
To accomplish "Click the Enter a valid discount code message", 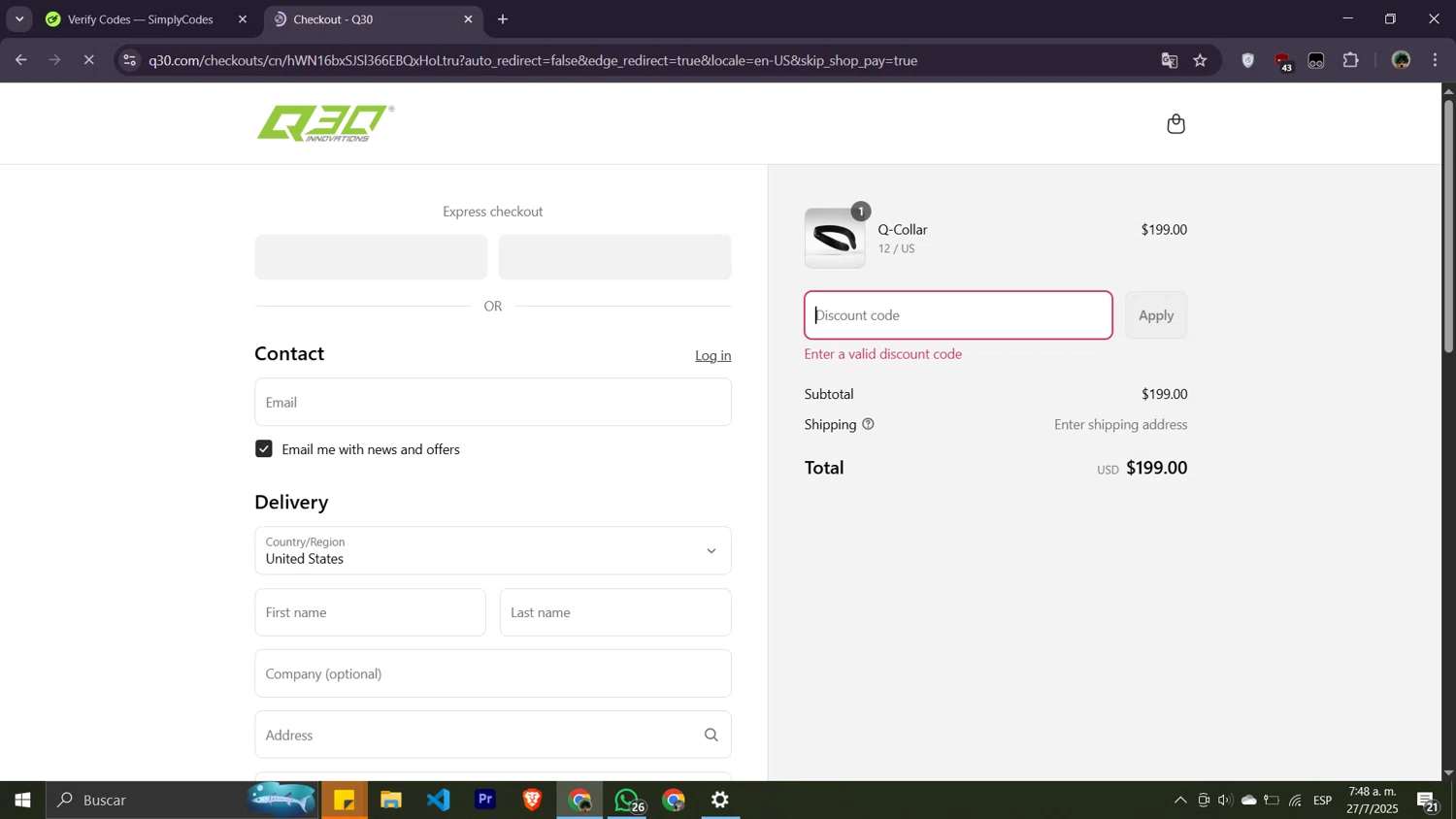I will tap(883, 354).
